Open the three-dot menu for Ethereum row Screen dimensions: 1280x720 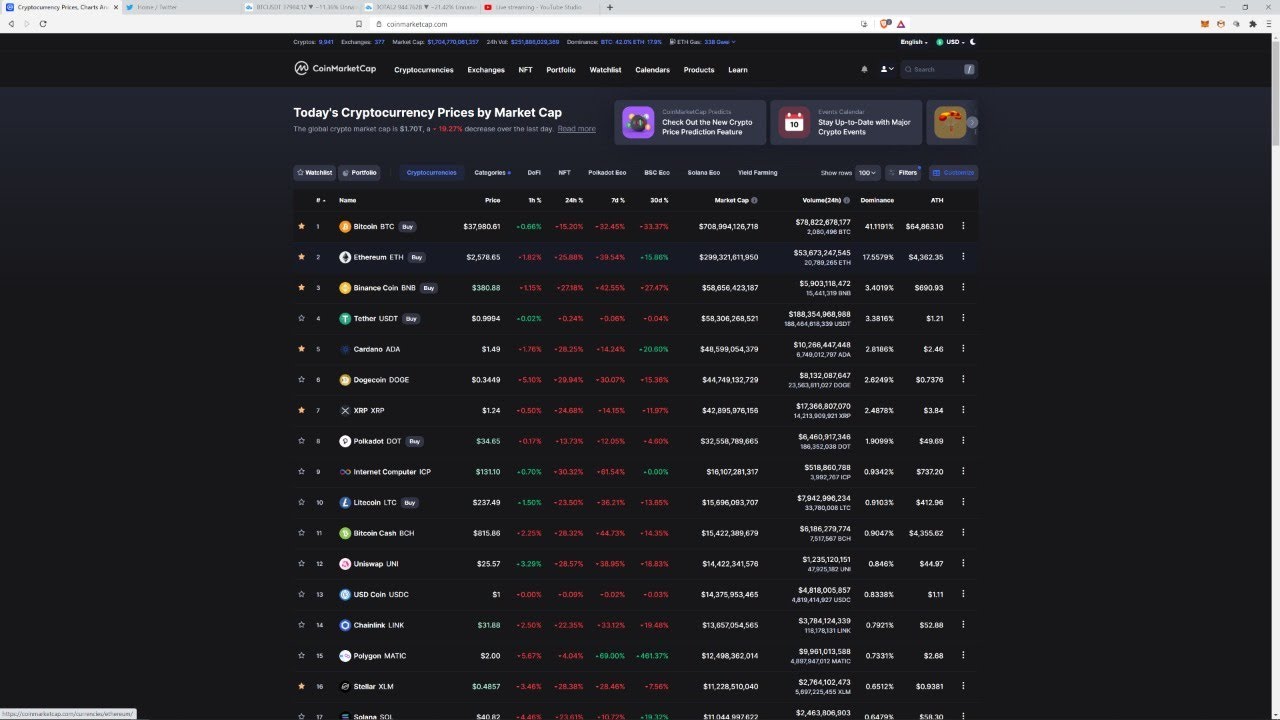963,257
